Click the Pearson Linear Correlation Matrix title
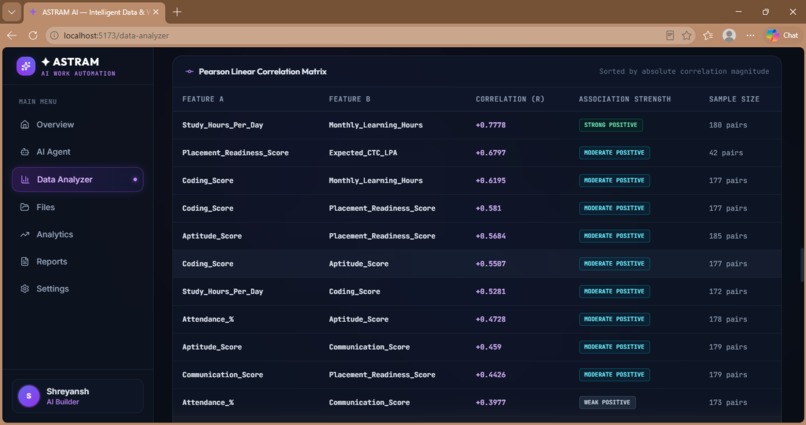This screenshot has height=425, width=806. point(263,71)
